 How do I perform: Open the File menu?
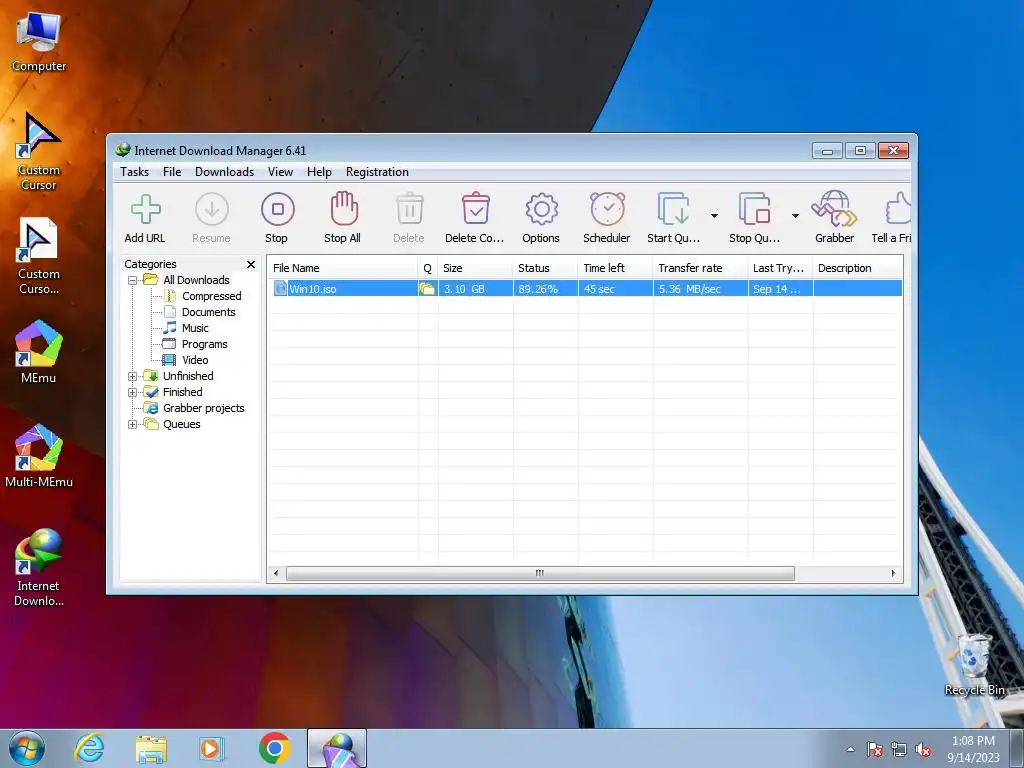tap(172, 172)
